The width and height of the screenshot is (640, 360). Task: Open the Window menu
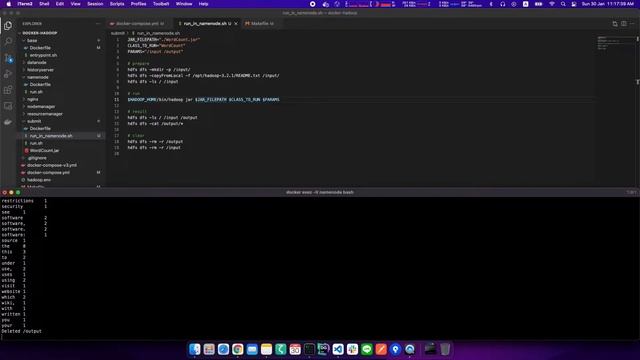click(184, 4)
